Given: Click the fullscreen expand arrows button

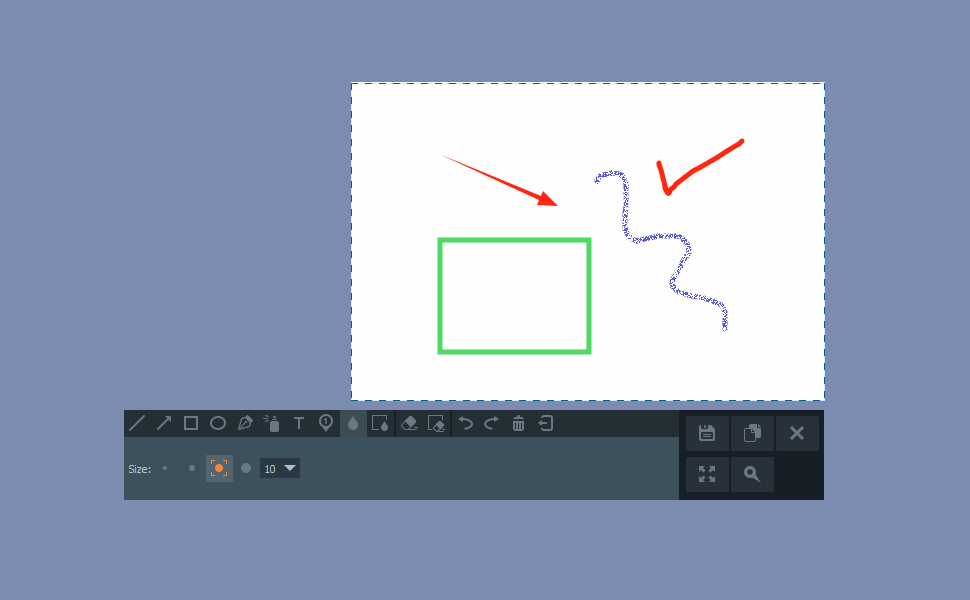Looking at the screenshot, I should tap(707, 474).
